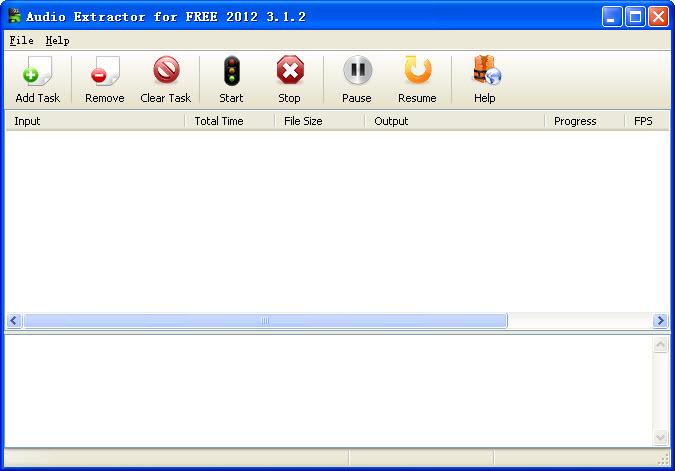Open the Help menu in the menu bar
Image resolution: width=675 pixels, height=471 pixels.
pyautogui.click(x=58, y=41)
